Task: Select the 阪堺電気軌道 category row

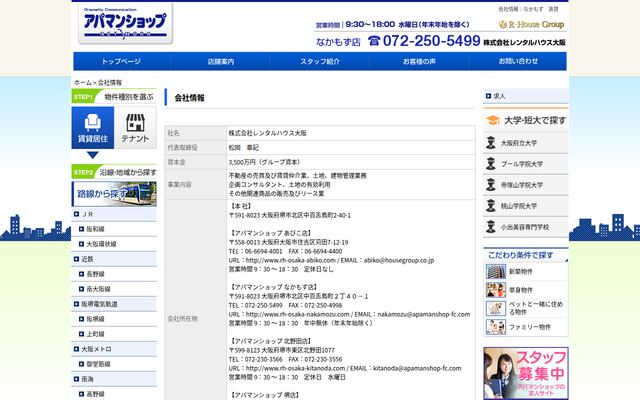Action: point(114,304)
